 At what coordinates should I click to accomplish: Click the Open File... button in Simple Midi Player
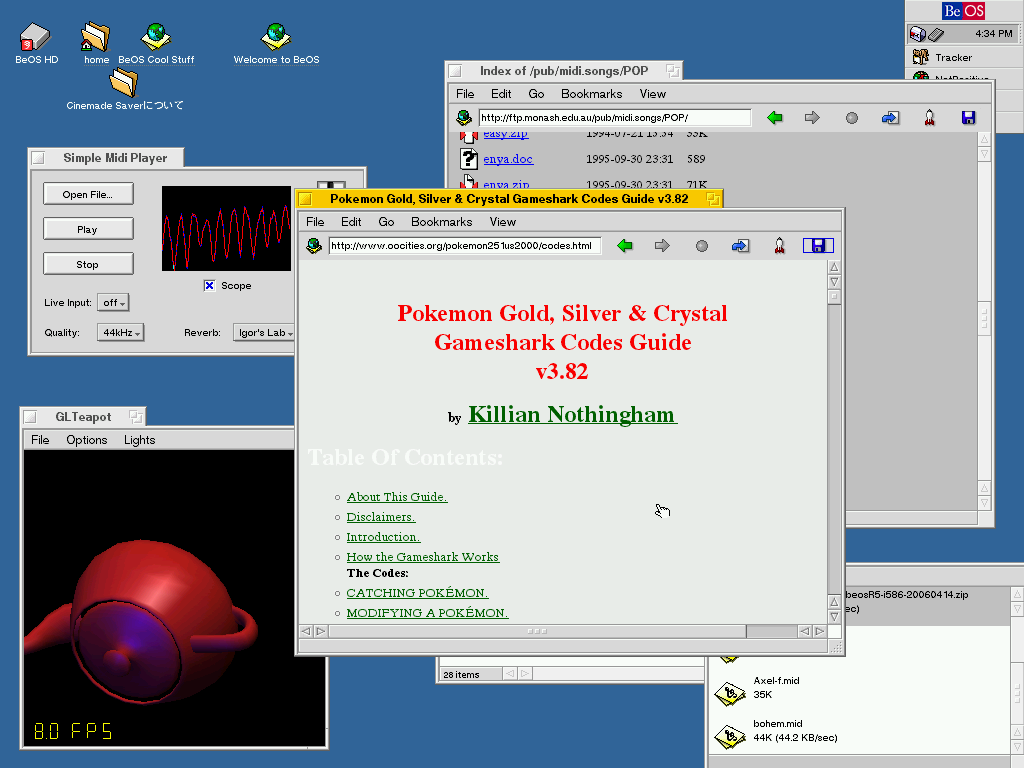pos(88,194)
